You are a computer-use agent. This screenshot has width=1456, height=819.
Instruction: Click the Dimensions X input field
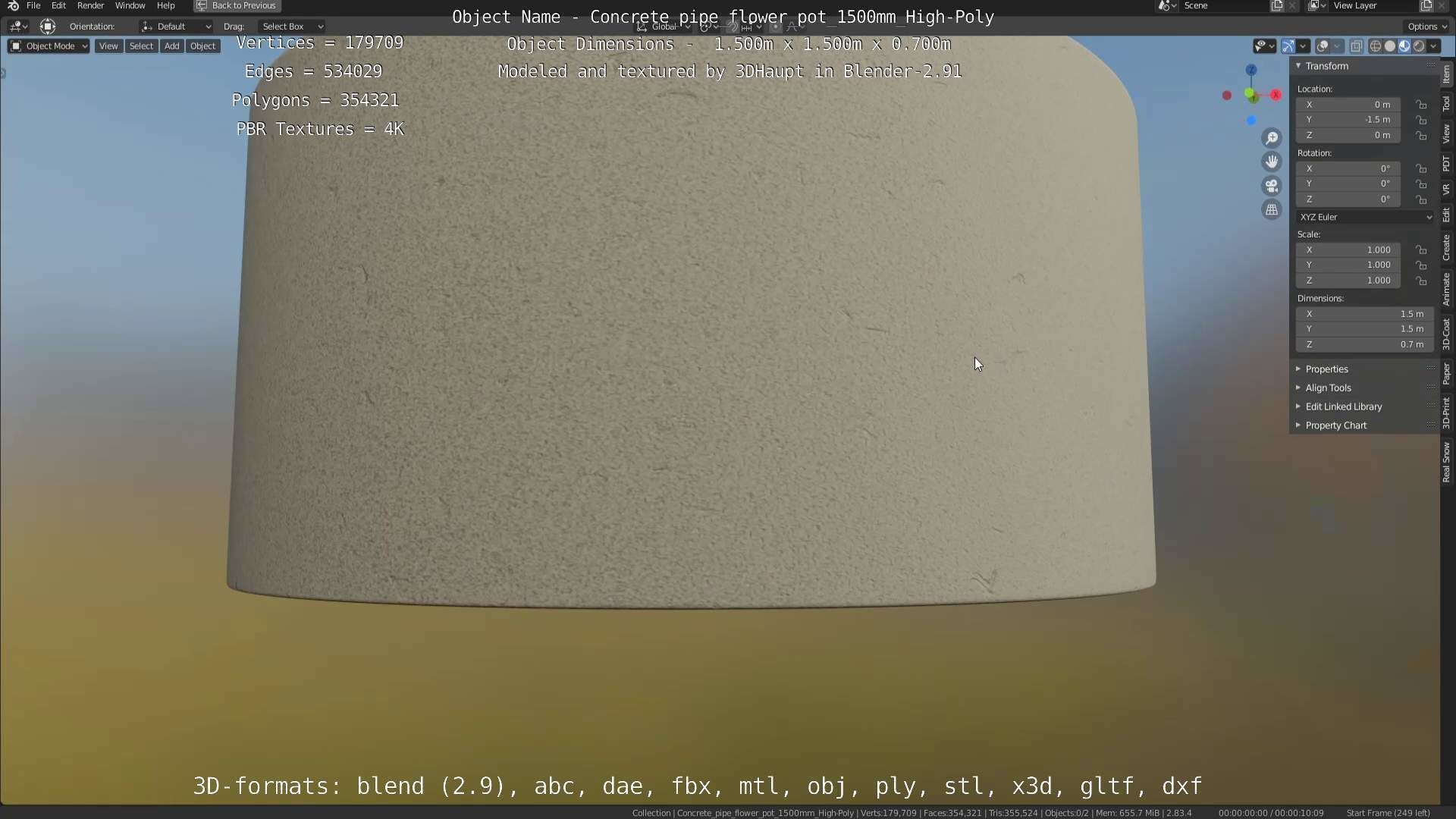1363,314
